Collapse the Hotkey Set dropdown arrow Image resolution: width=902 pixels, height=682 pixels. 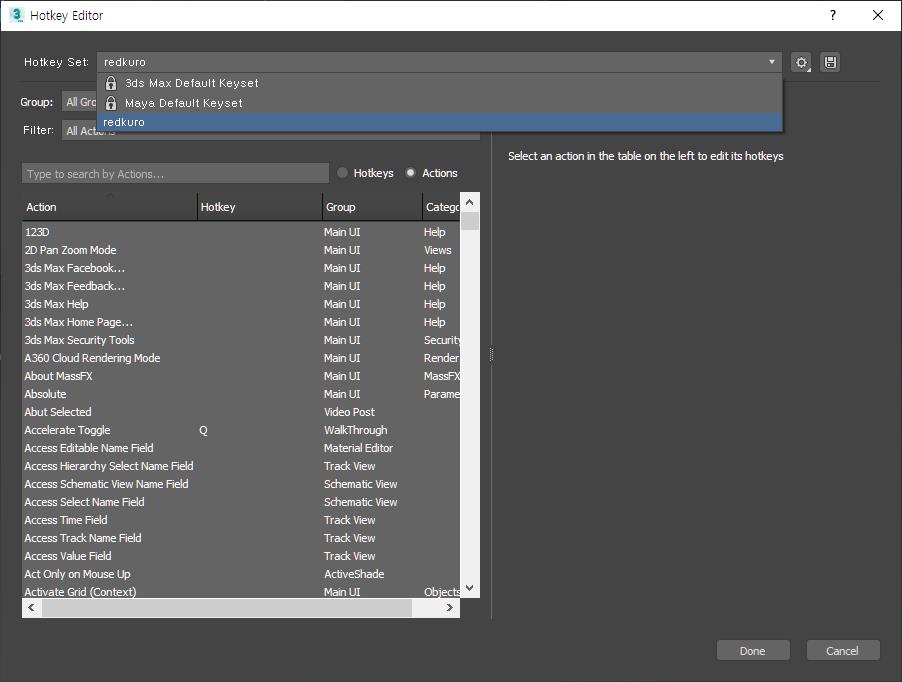(x=771, y=62)
